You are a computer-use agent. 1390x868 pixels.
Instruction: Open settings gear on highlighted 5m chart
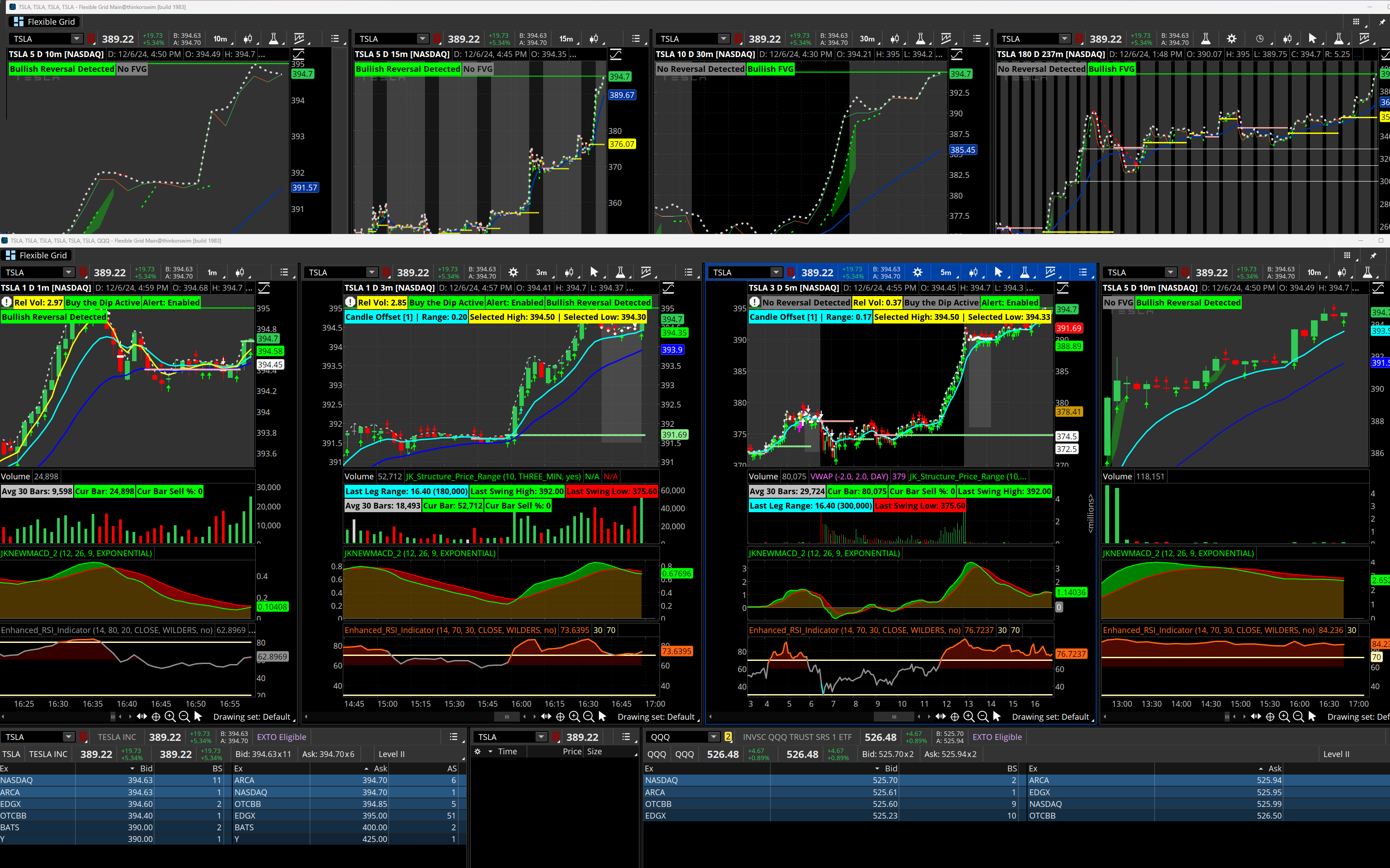point(917,272)
